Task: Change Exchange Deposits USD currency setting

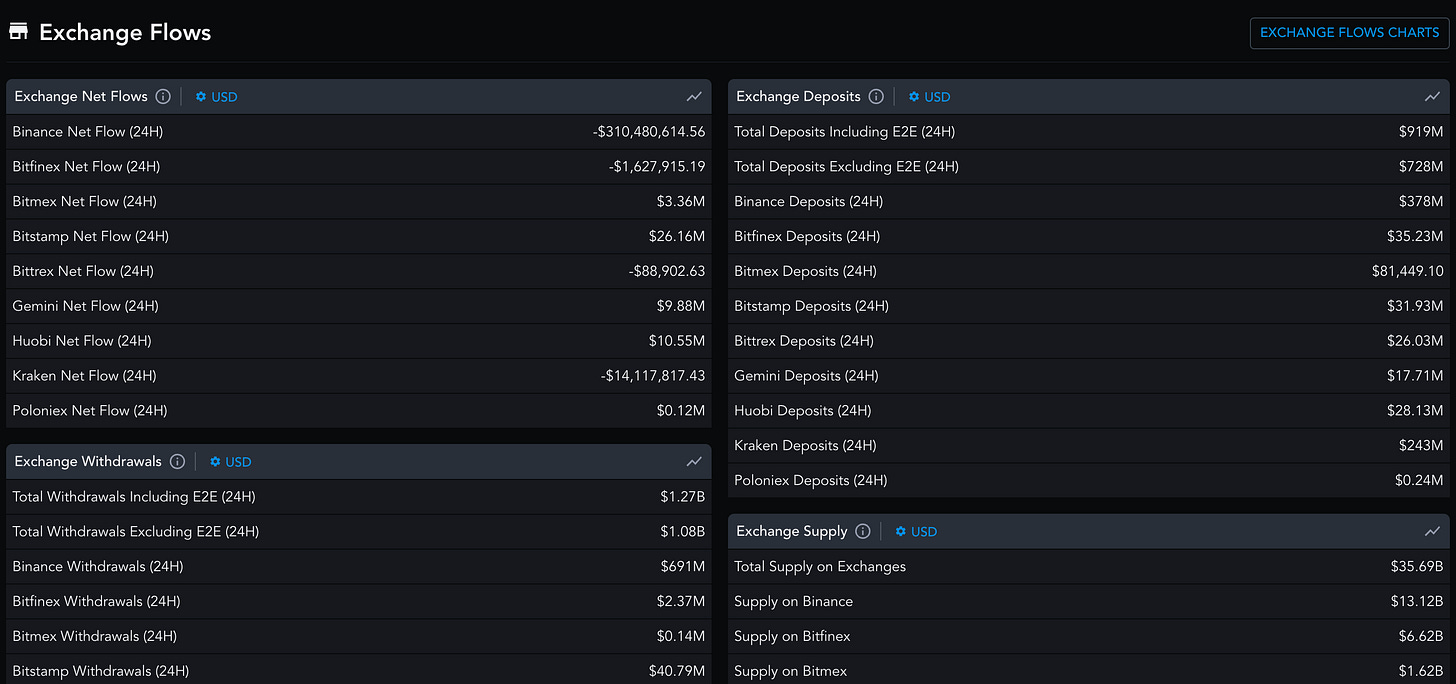Action: (929, 97)
